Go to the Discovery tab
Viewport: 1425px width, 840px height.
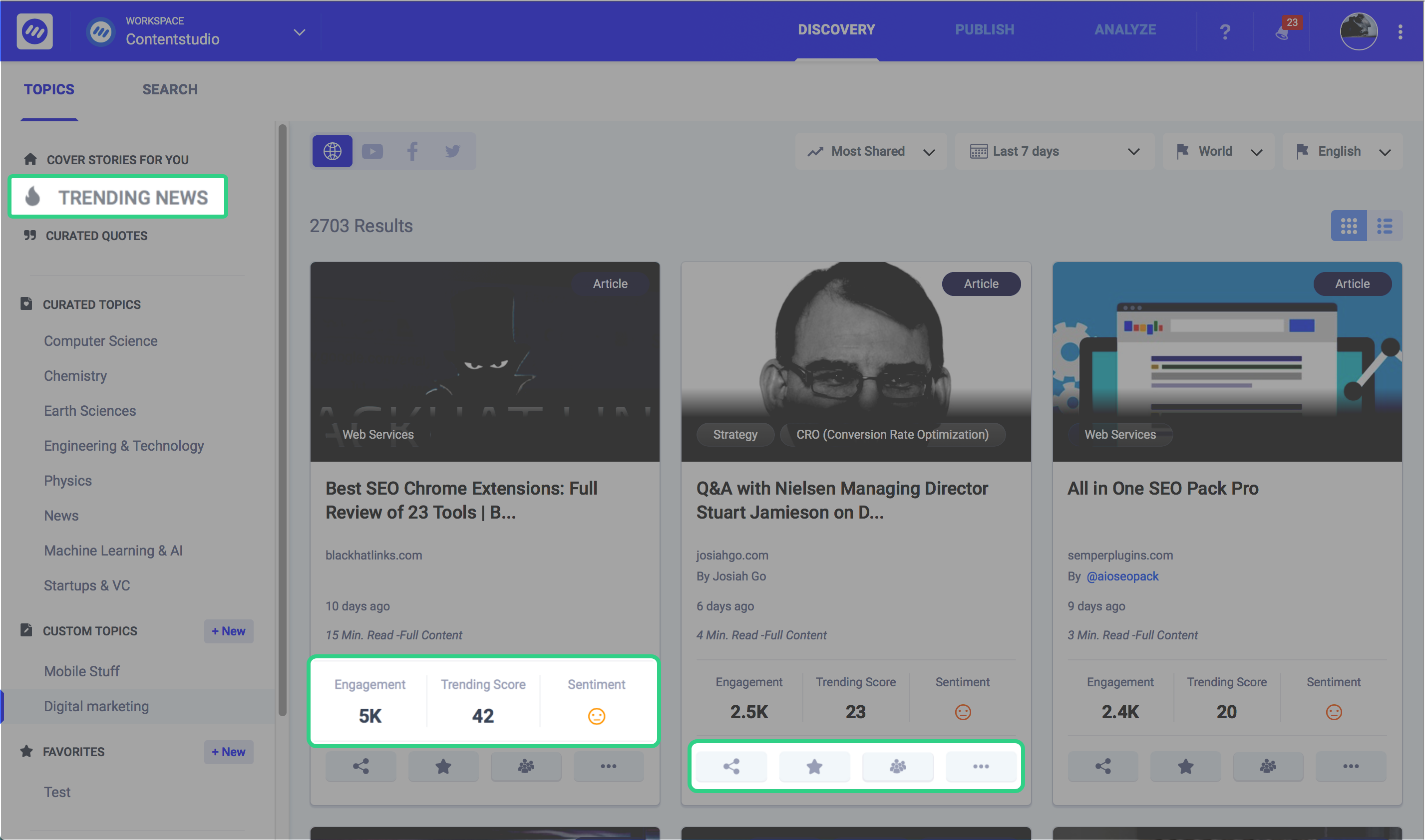click(x=836, y=29)
